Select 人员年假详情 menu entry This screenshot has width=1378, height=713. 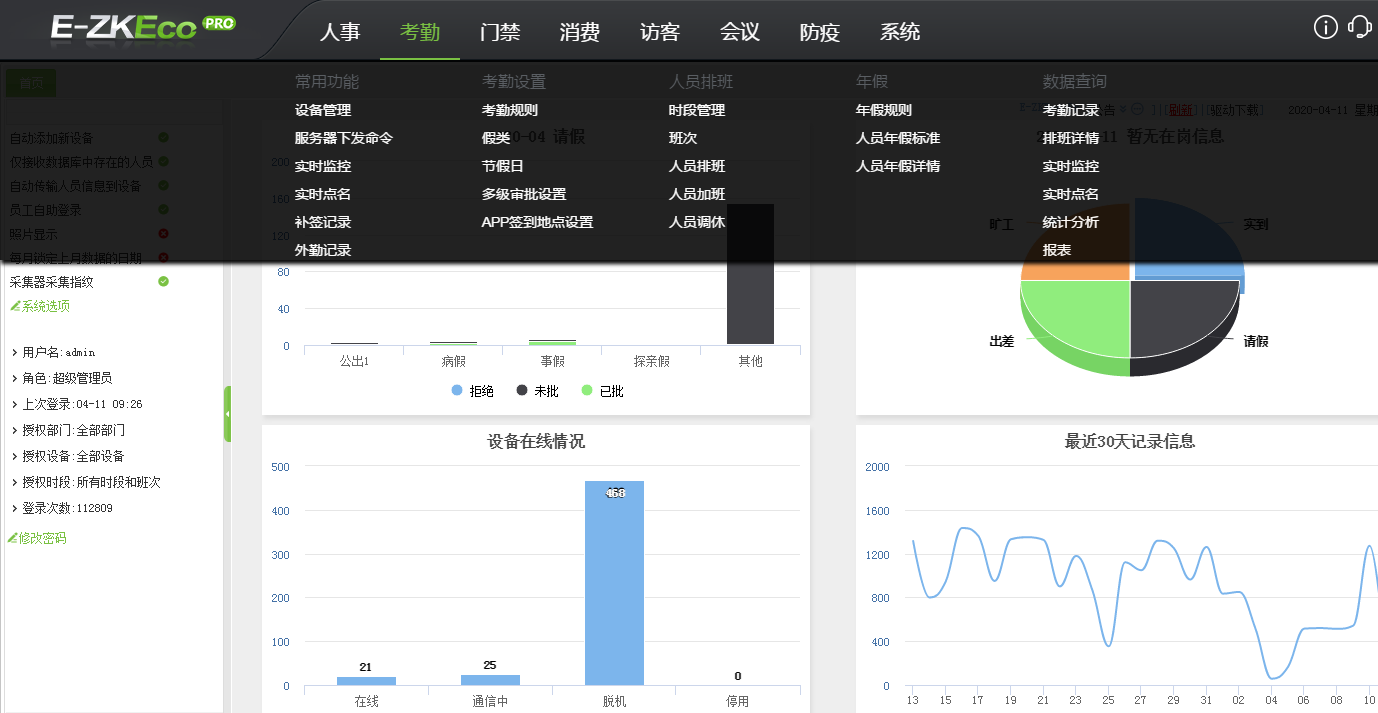point(898,166)
